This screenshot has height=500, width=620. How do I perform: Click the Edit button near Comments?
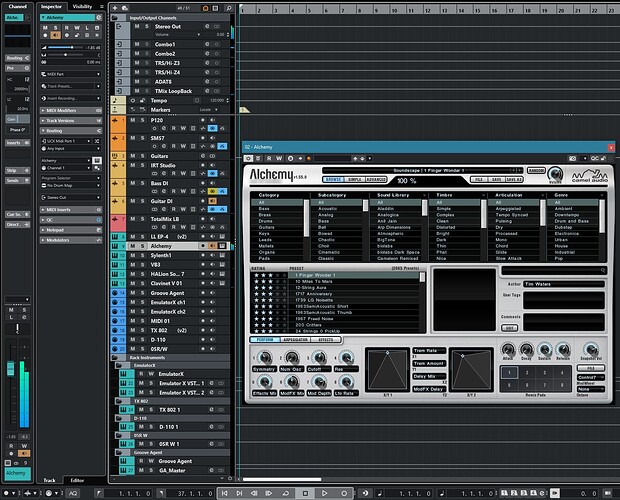coord(509,328)
